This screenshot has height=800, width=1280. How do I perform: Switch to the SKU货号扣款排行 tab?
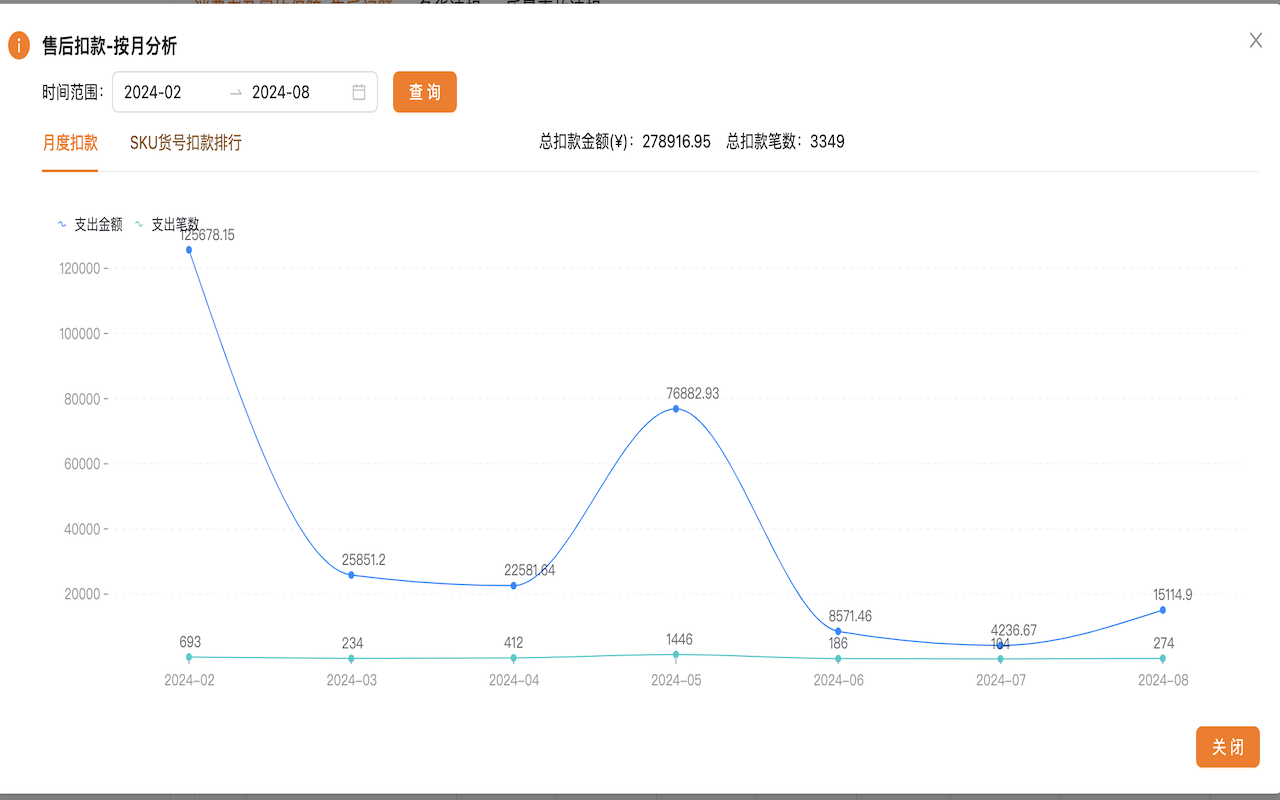[186, 143]
